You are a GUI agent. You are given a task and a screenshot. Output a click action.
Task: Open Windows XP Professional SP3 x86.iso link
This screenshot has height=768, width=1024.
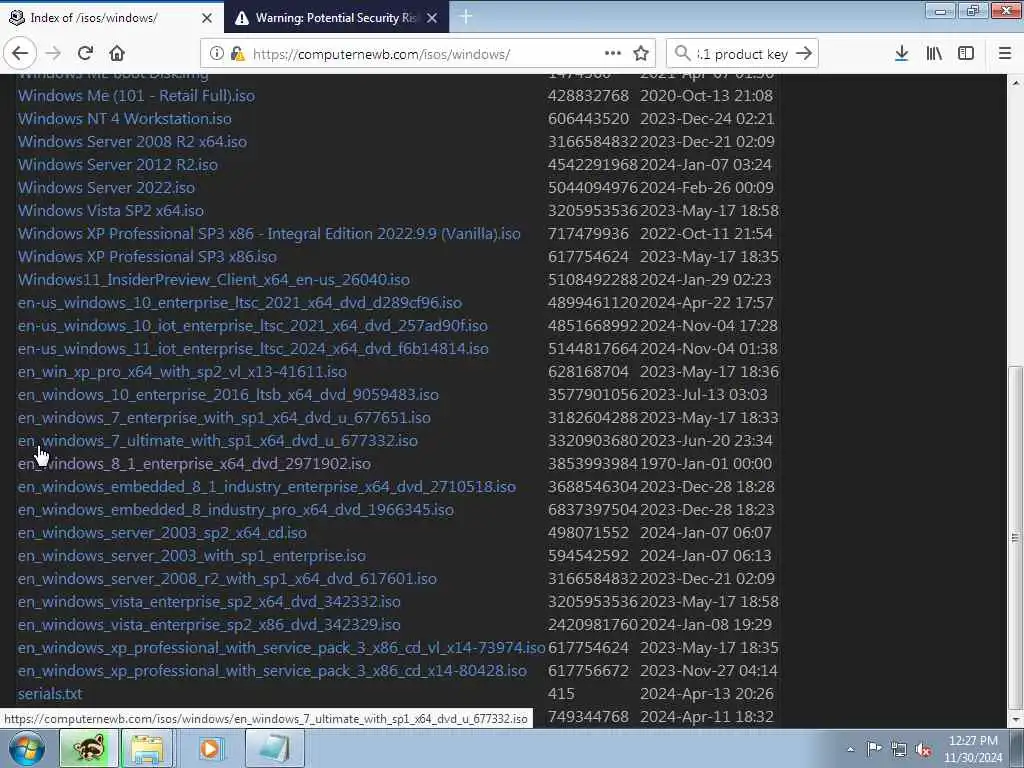(147, 257)
